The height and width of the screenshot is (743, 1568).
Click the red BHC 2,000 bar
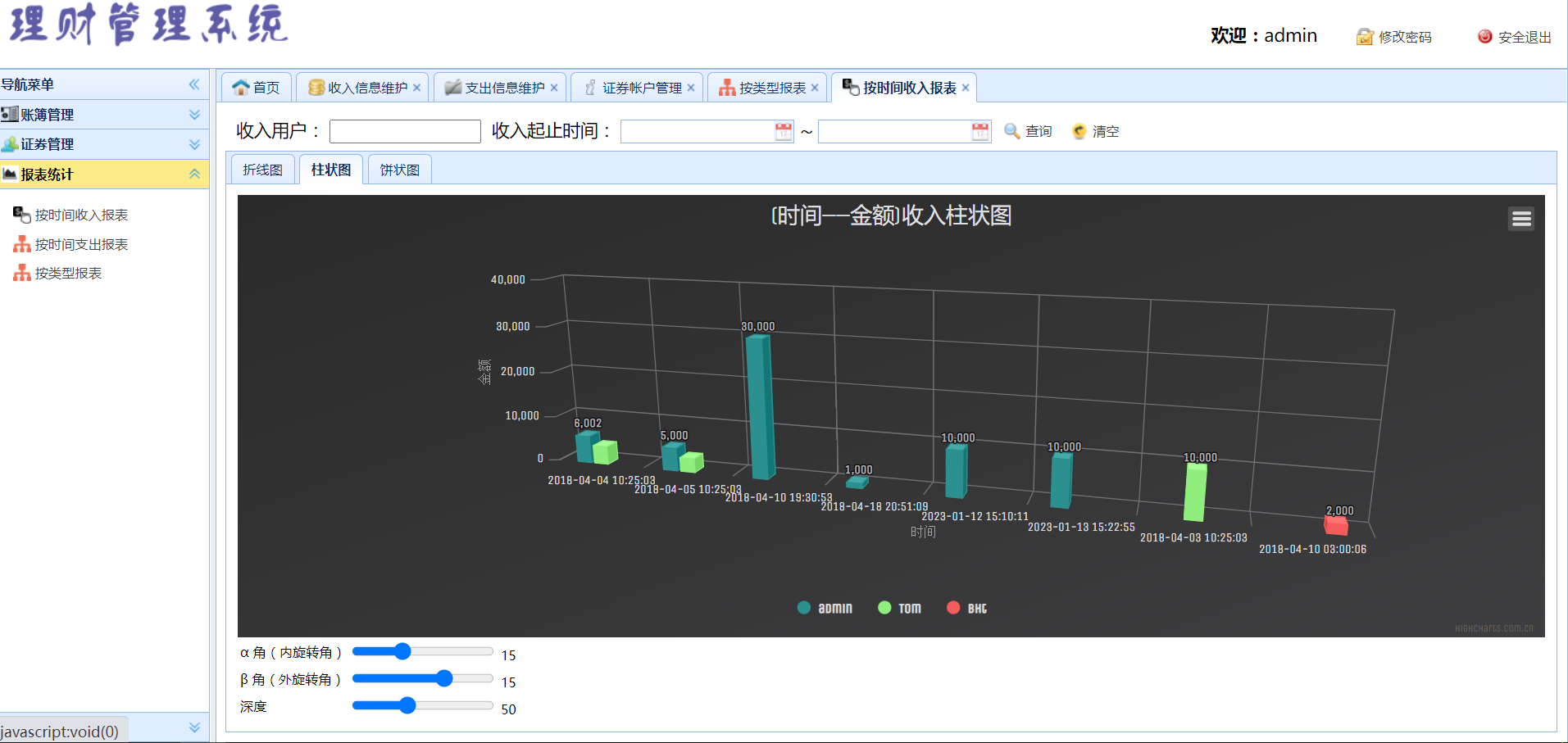click(x=1337, y=526)
